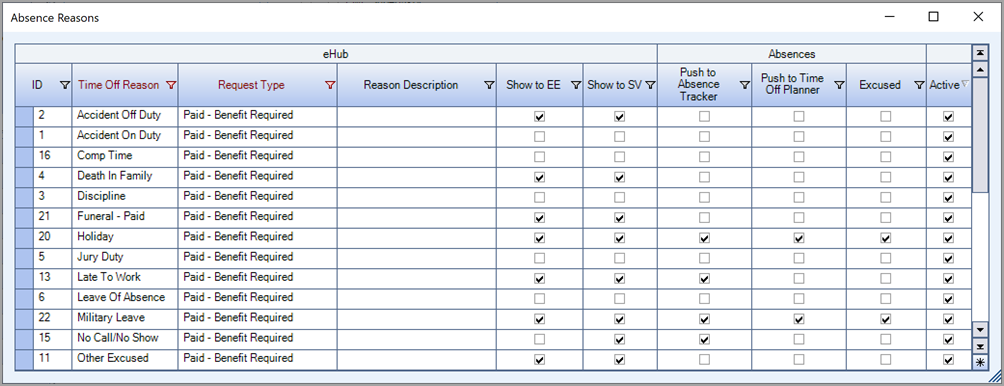Viewport: 1004px width, 386px height.
Task: Uncheck Excused for Military Leave
Action: [x=886, y=319]
